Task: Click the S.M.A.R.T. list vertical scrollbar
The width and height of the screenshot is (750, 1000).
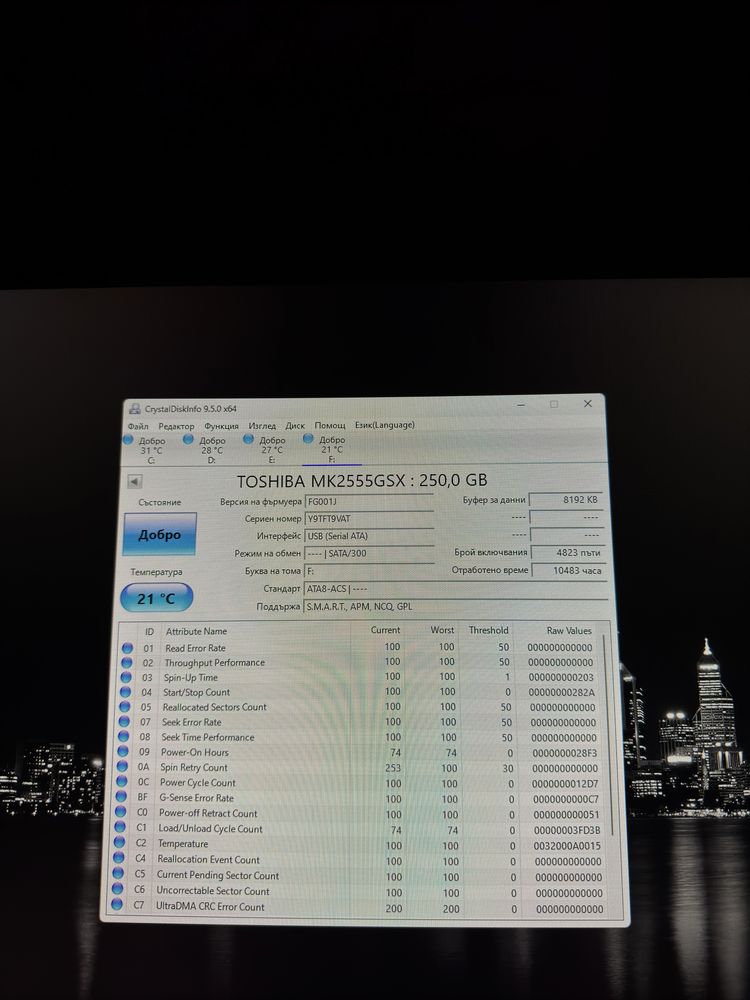Action: [x=608, y=733]
